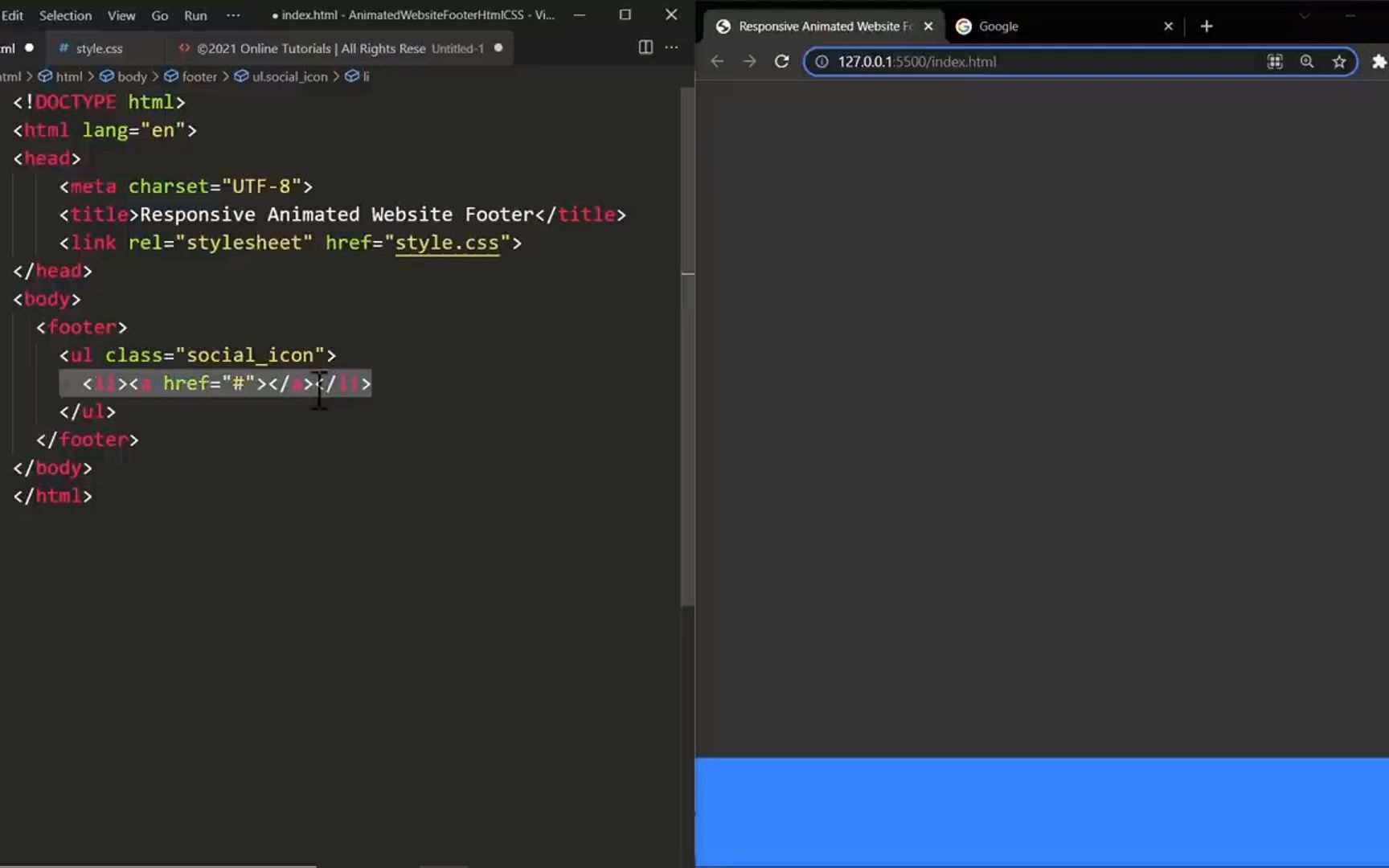Click the QR code icon in address bar
Viewport: 1389px width, 868px height.
click(1275, 61)
